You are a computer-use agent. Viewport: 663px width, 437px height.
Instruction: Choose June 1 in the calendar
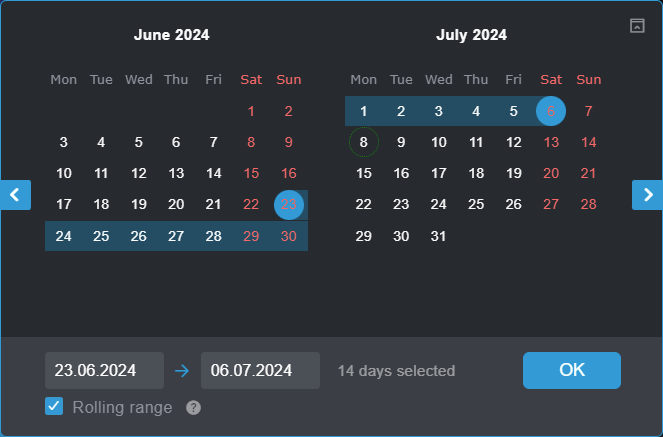point(251,111)
